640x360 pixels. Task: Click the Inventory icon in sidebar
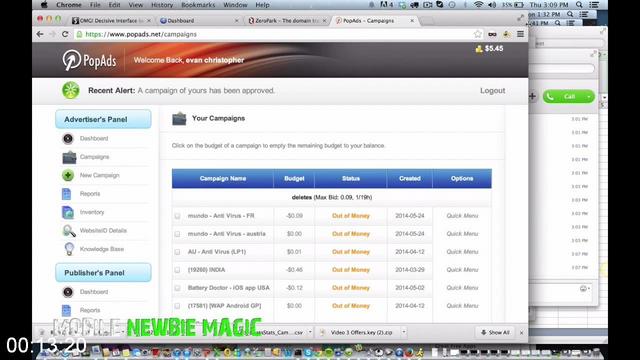point(68,212)
